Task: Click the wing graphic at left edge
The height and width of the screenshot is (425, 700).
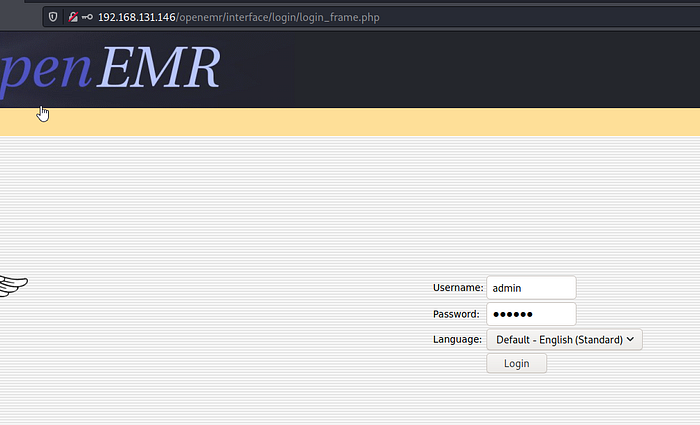Action: (13, 286)
